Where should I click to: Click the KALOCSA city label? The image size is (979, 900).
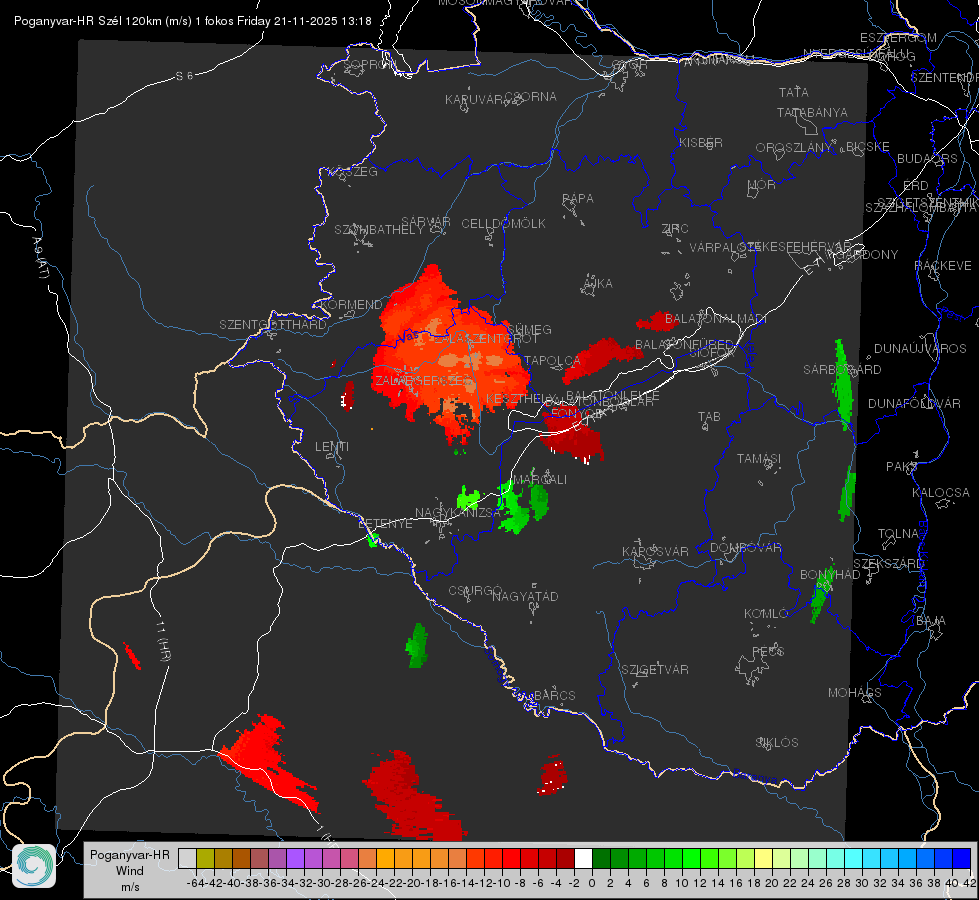941,493
